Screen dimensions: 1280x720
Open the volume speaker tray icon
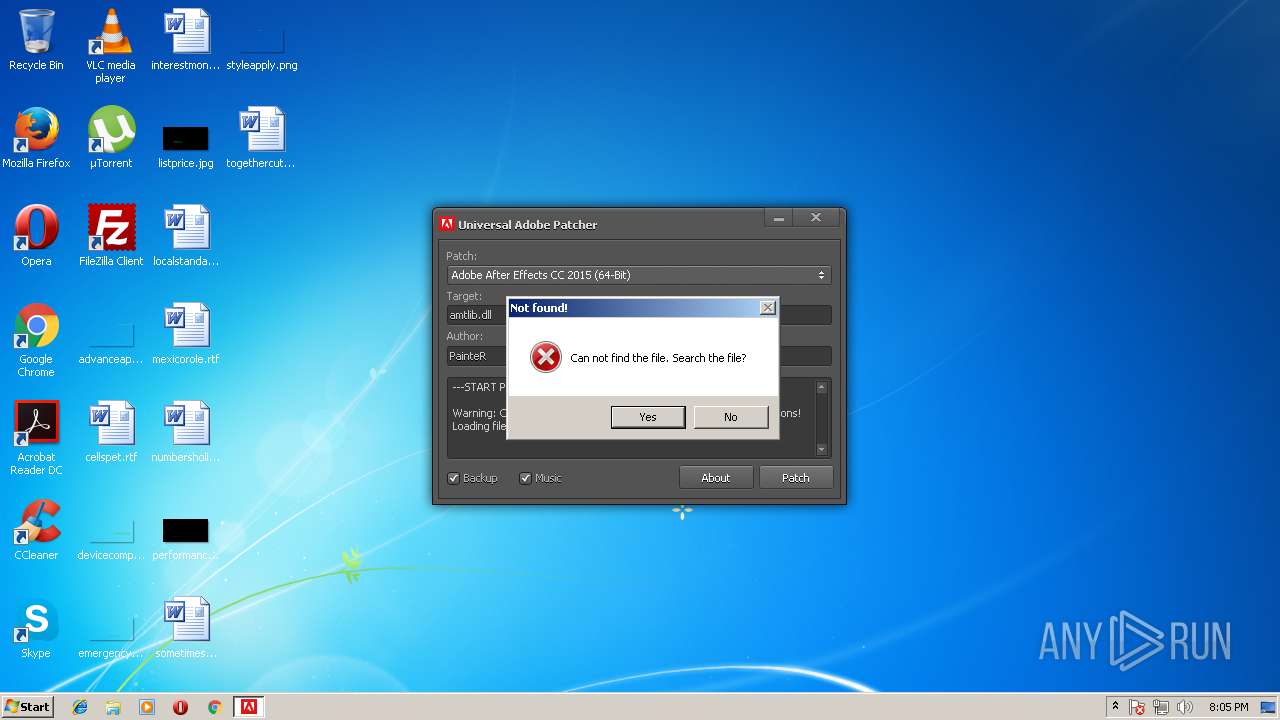tap(1185, 707)
